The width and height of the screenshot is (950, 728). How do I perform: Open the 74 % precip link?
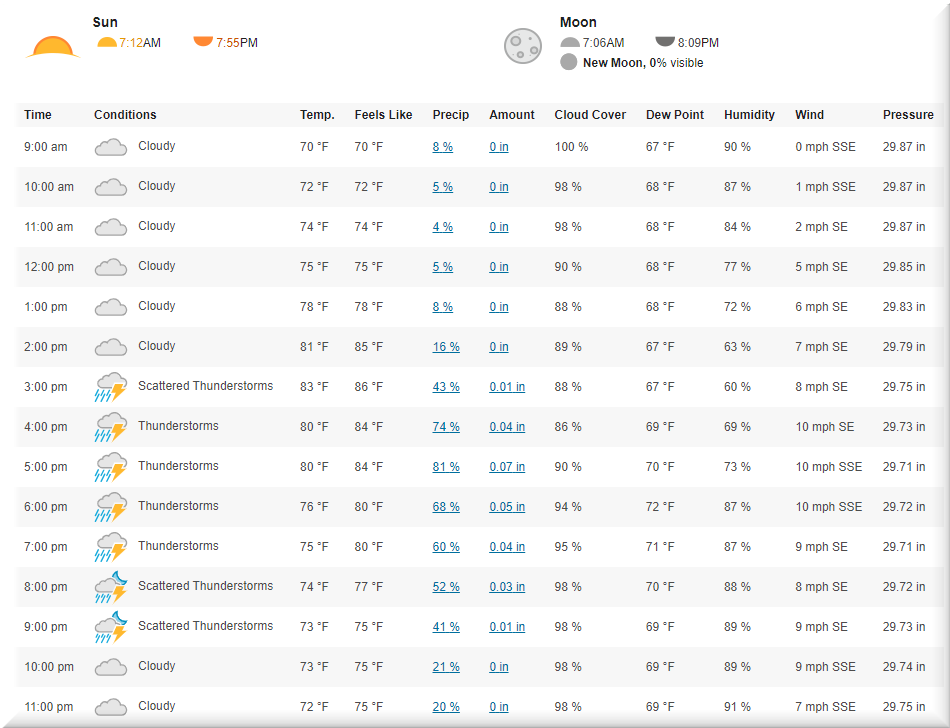tap(446, 427)
